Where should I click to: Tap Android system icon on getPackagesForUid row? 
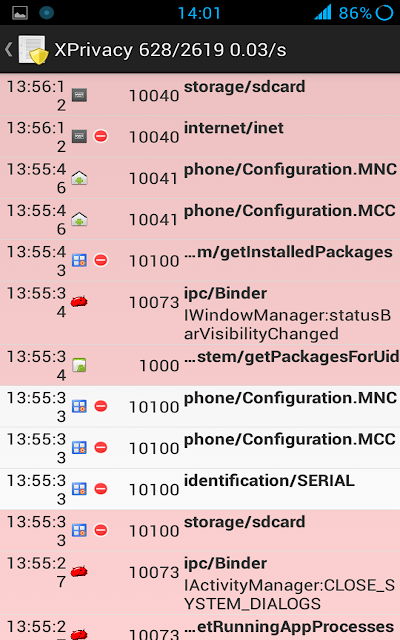pyautogui.click(x=79, y=365)
